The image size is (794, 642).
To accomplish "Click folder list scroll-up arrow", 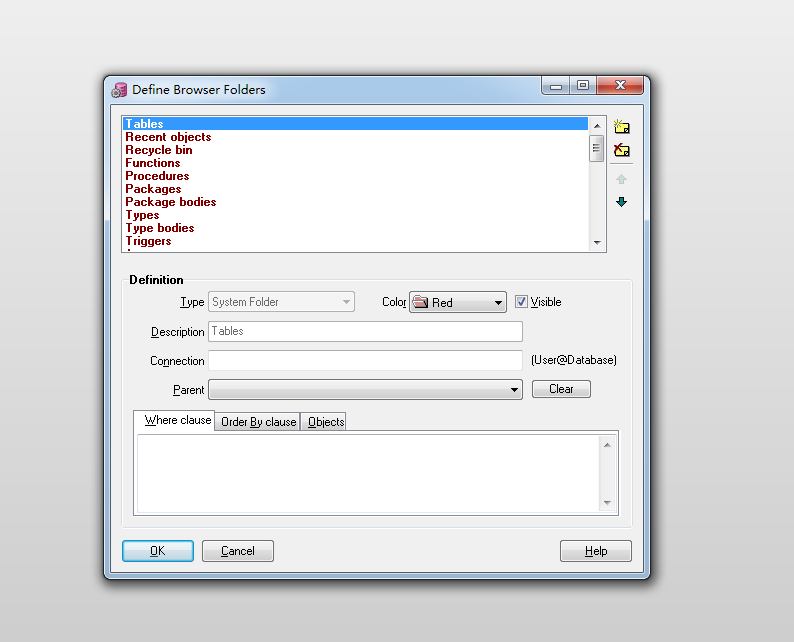I will pos(597,126).
